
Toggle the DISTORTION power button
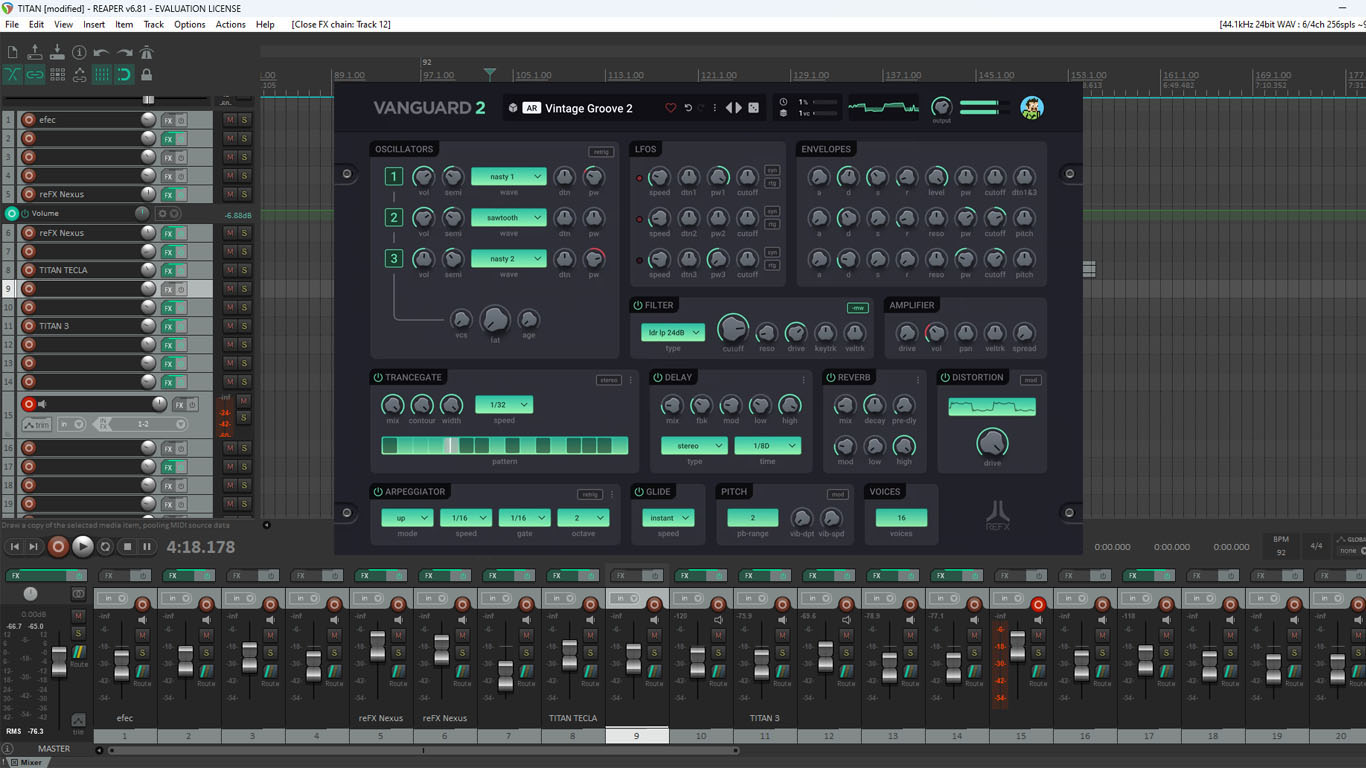pos(945,377)
